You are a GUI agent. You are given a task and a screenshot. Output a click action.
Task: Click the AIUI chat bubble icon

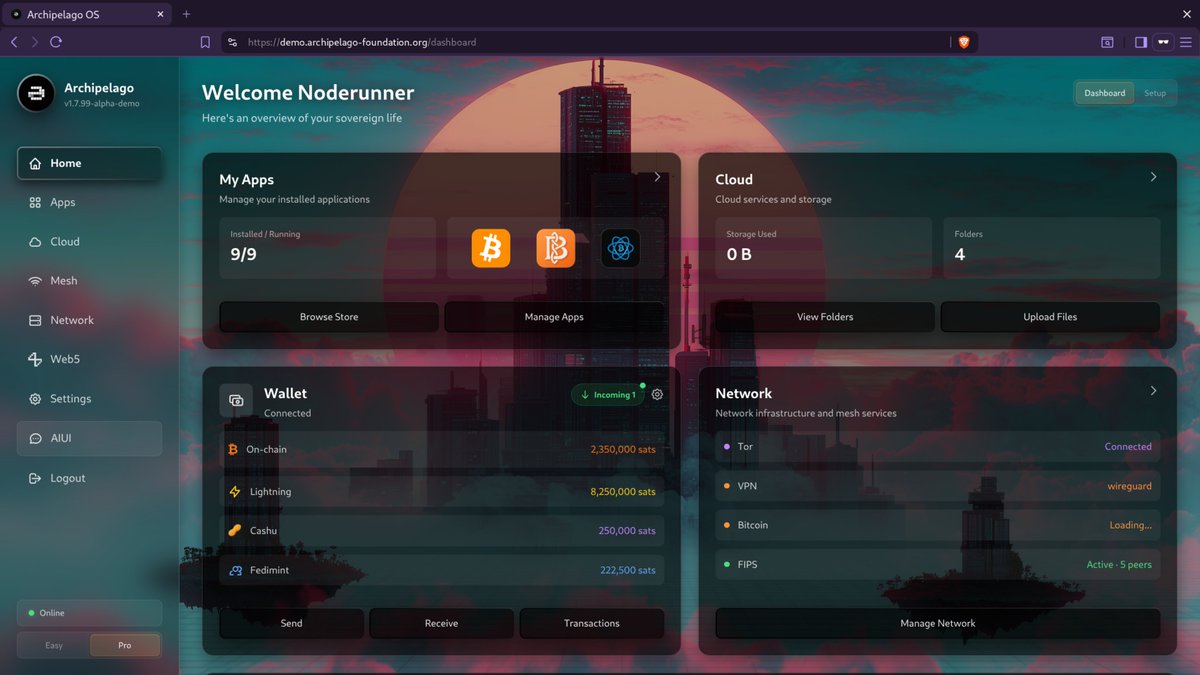pos(36,439)
